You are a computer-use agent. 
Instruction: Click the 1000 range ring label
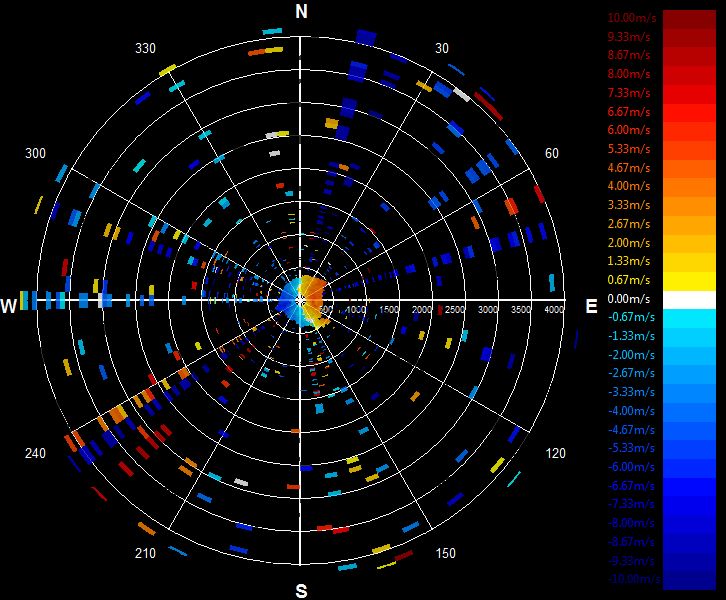pyautogui.click(x=356, y=310)
